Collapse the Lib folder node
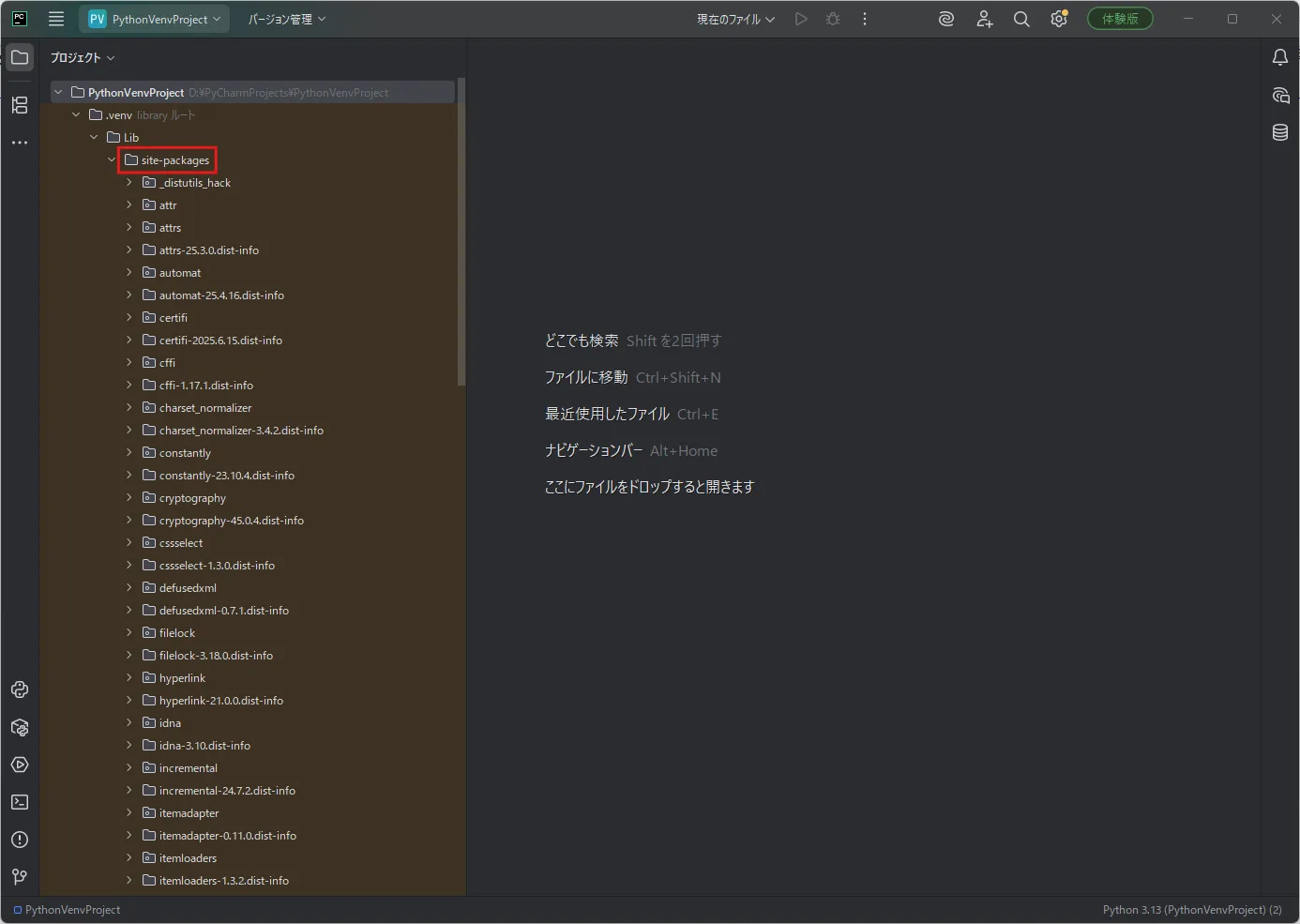1300x924 pixels. tap(94, 137)
